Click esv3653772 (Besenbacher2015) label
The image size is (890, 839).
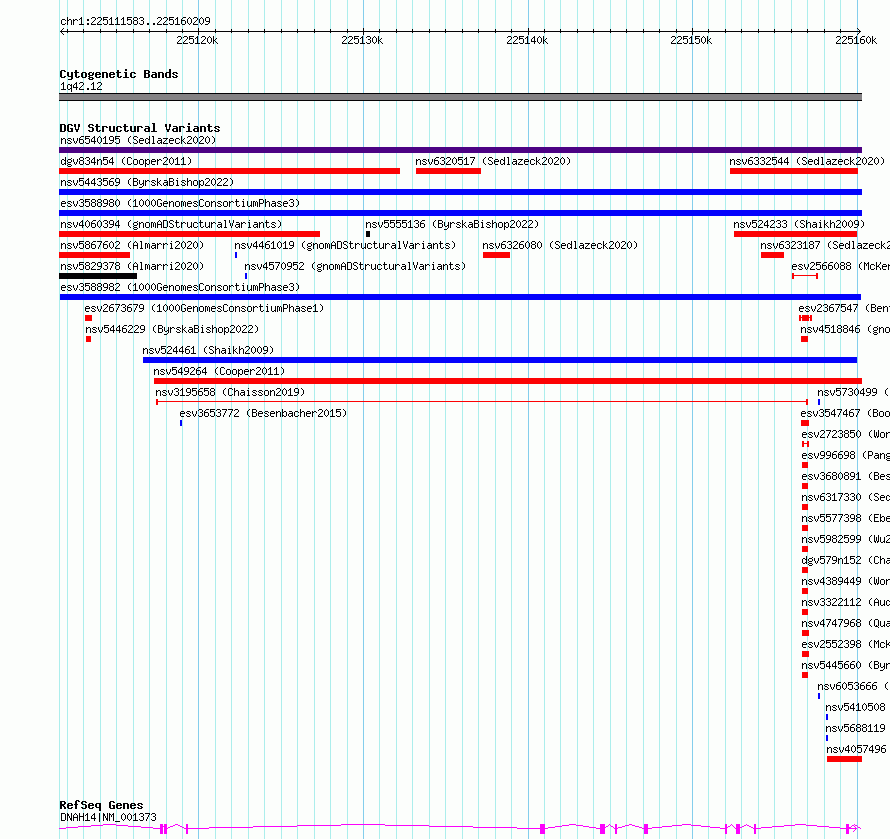tap(263, 413)
